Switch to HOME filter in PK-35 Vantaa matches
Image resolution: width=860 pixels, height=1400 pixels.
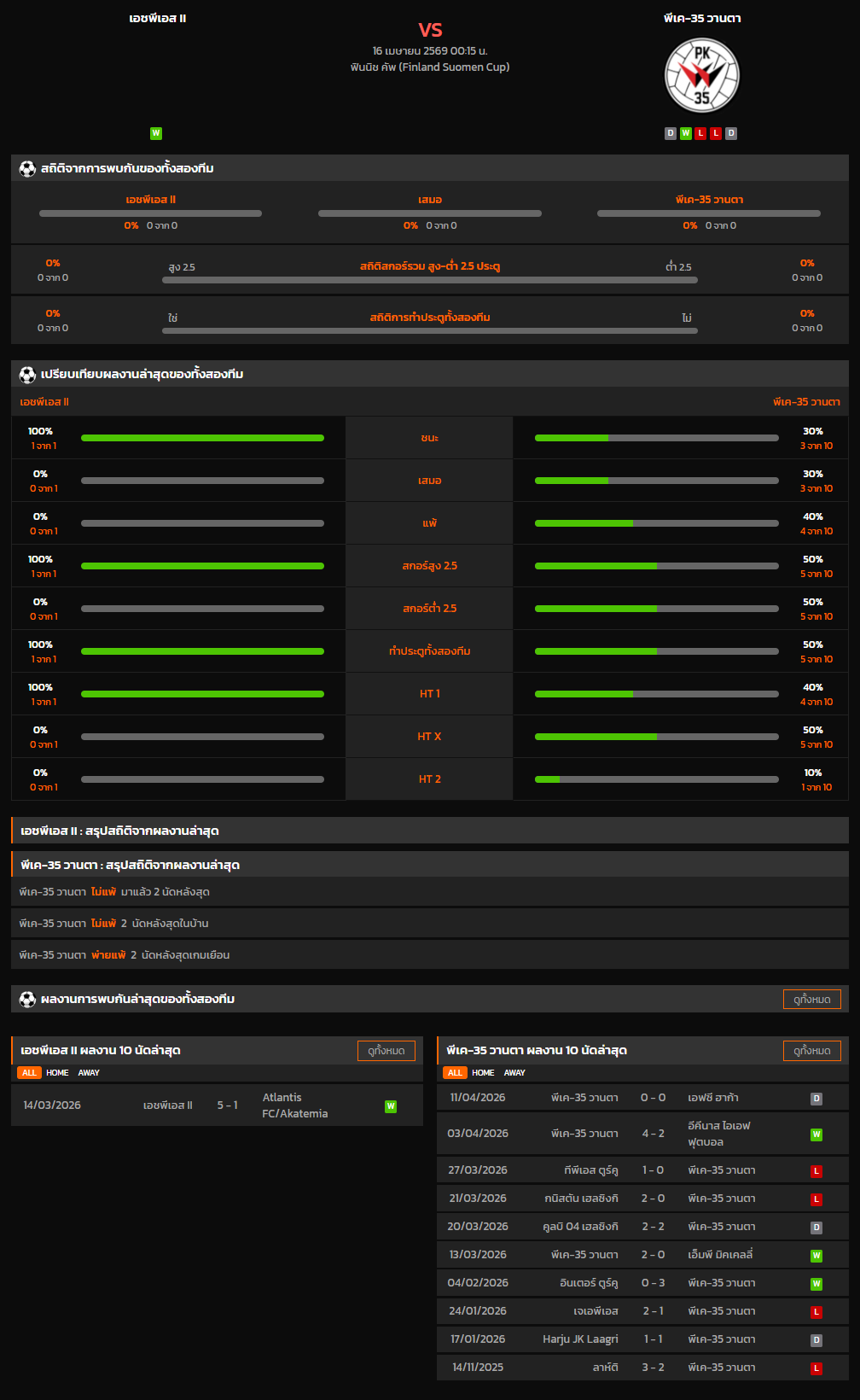(483, 1073)
